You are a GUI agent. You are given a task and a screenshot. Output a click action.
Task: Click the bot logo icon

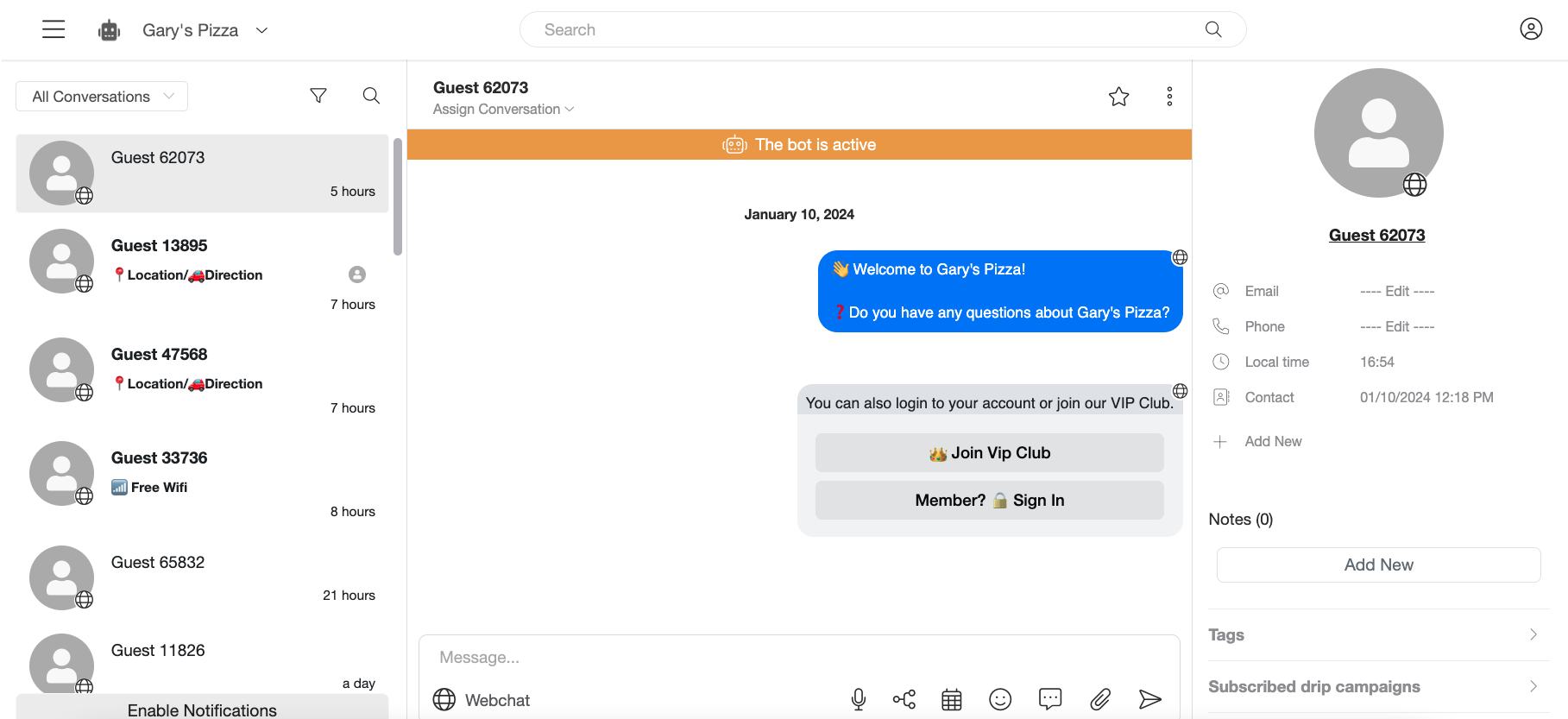point(109,30)
